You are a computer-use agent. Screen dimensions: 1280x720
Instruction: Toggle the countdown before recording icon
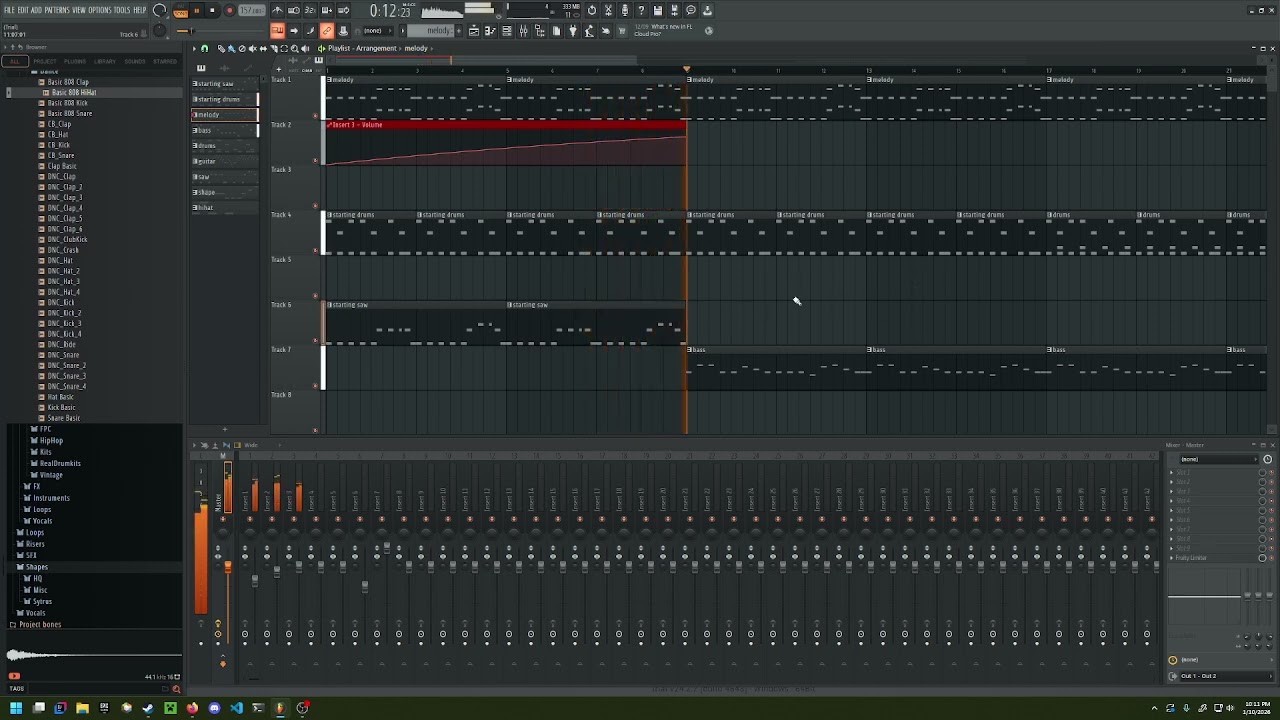click(x=310, y=10)
